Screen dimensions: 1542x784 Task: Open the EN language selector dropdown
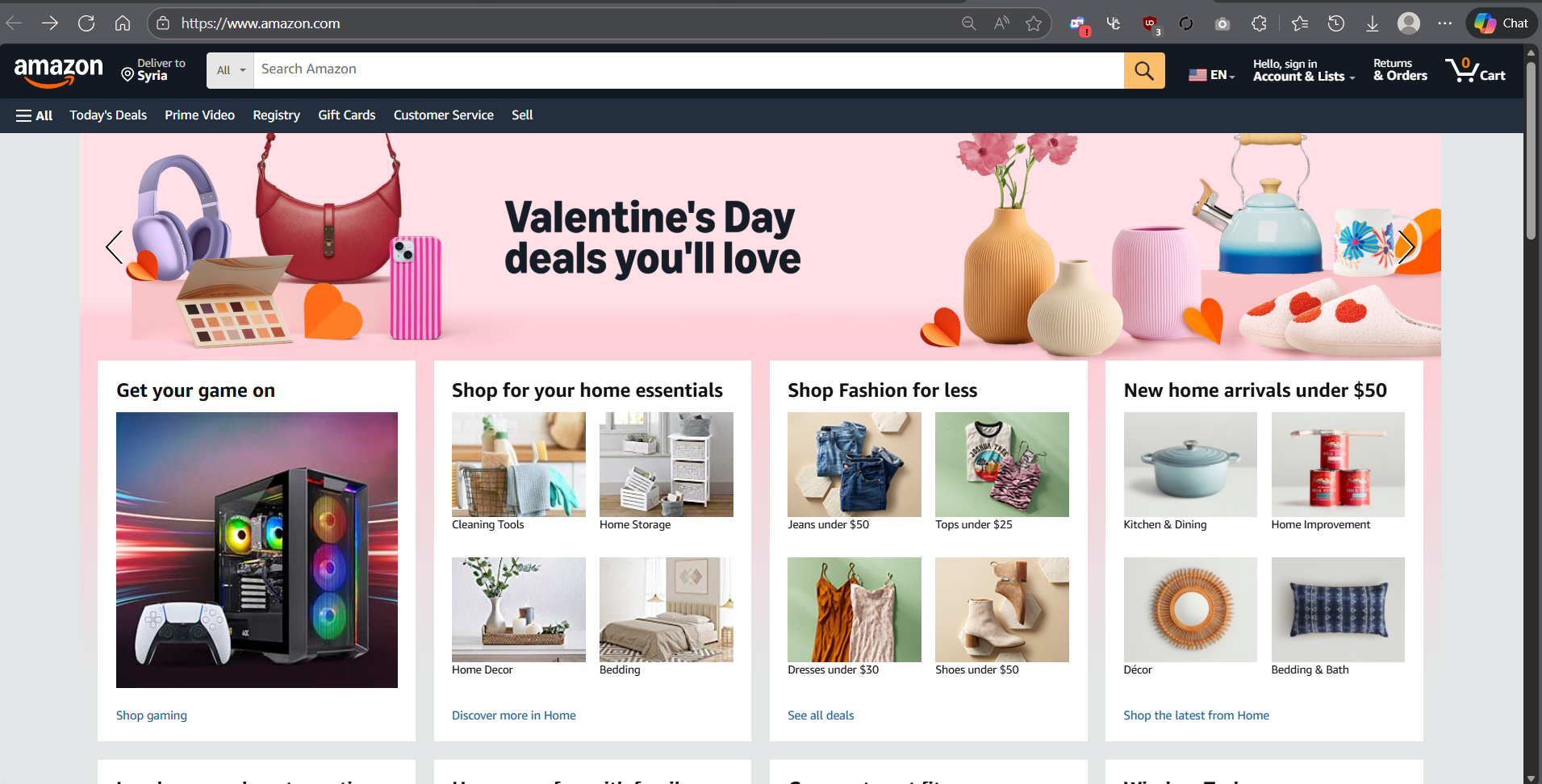1211,74
